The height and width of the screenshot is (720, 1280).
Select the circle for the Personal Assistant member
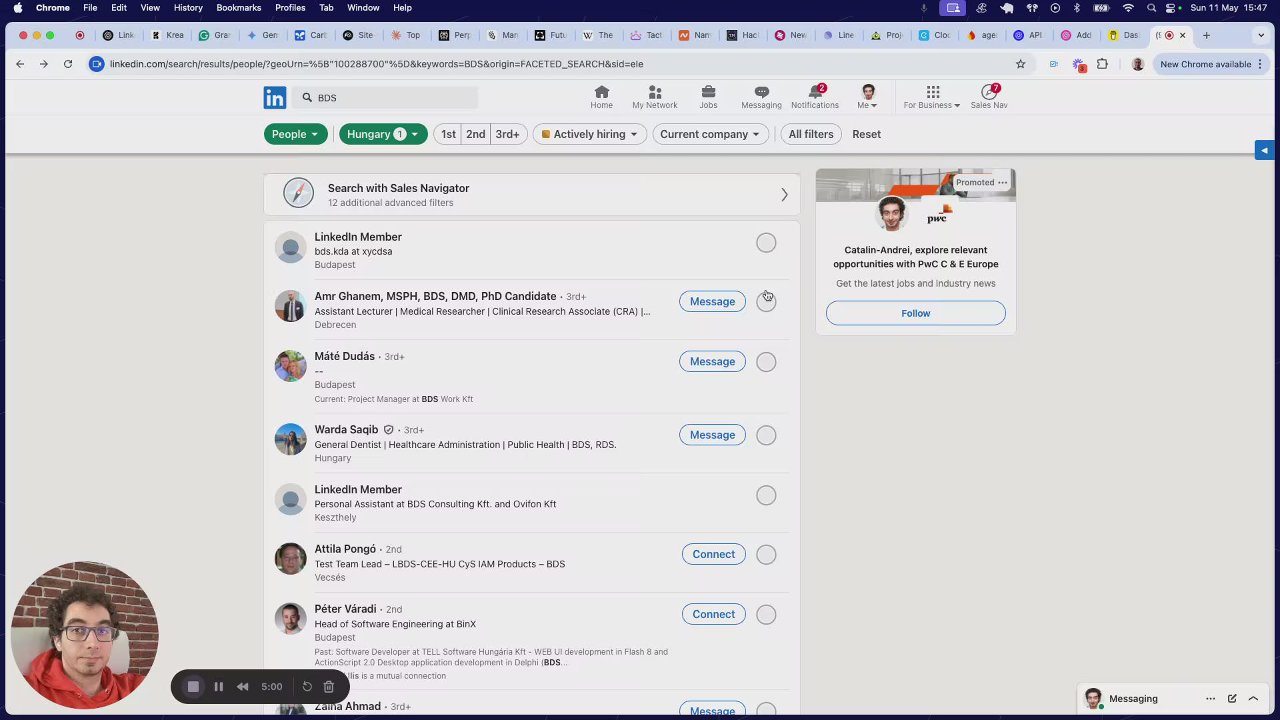(x=766, y=496)
